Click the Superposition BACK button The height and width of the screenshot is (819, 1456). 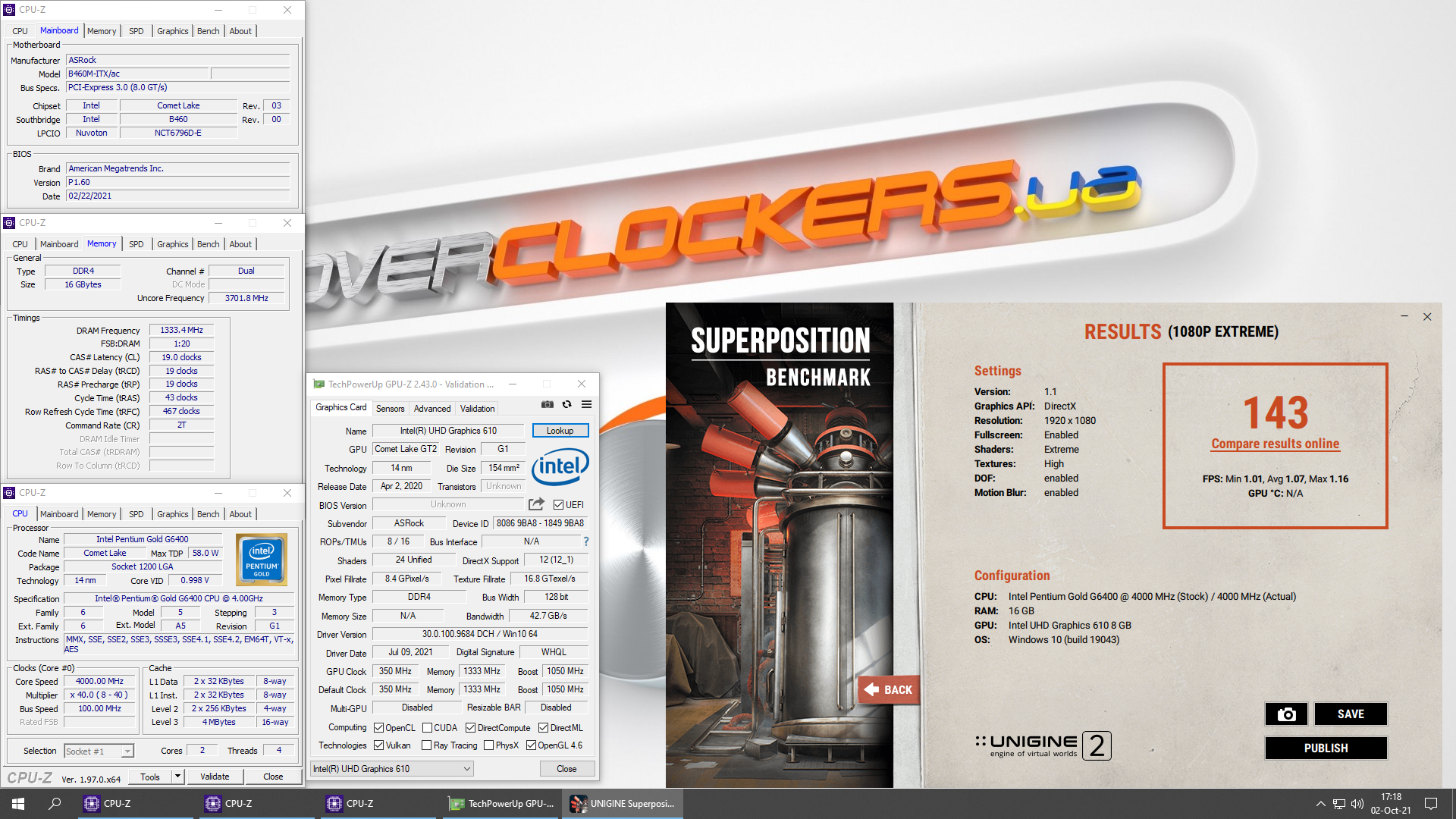(890, 689)
